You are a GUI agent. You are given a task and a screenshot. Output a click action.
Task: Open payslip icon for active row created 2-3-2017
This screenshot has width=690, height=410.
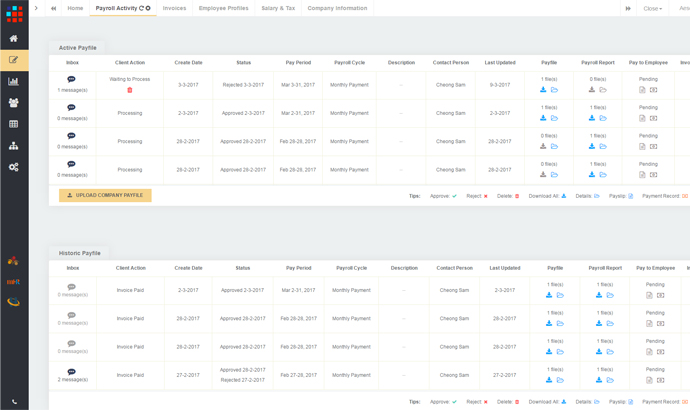pos(642,118)
